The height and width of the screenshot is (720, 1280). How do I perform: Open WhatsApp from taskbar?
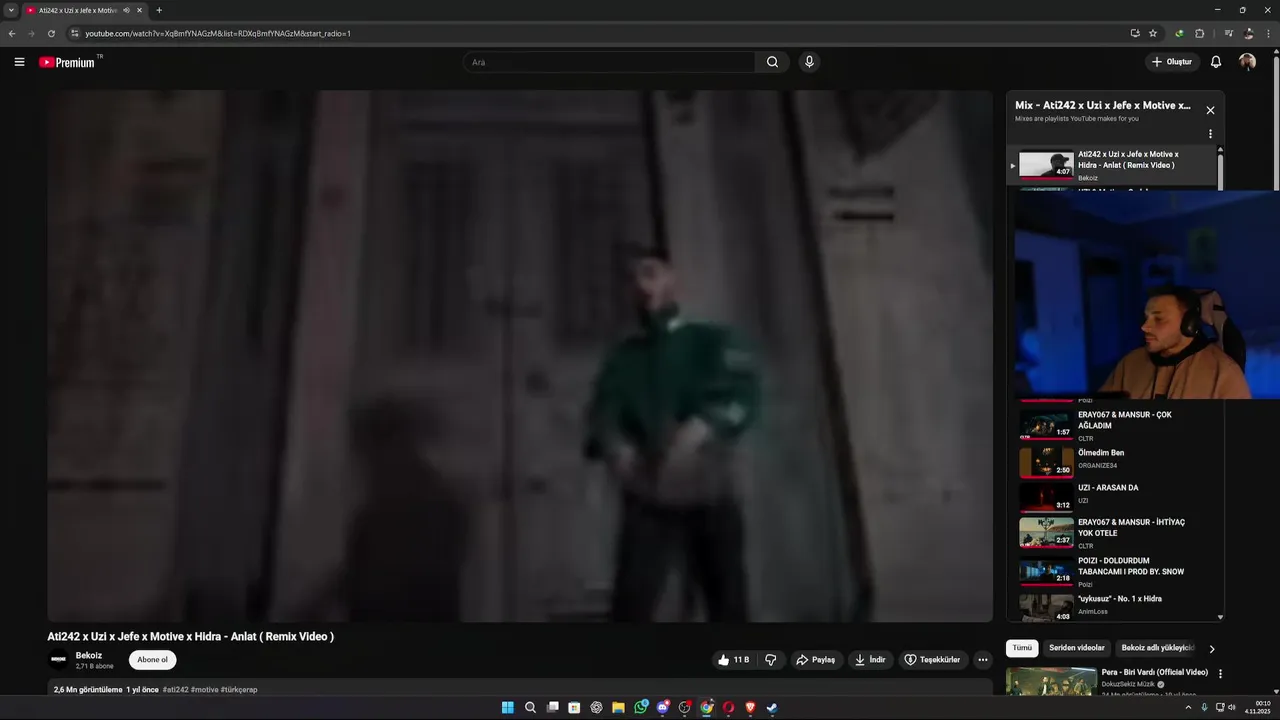pos(641,707)
